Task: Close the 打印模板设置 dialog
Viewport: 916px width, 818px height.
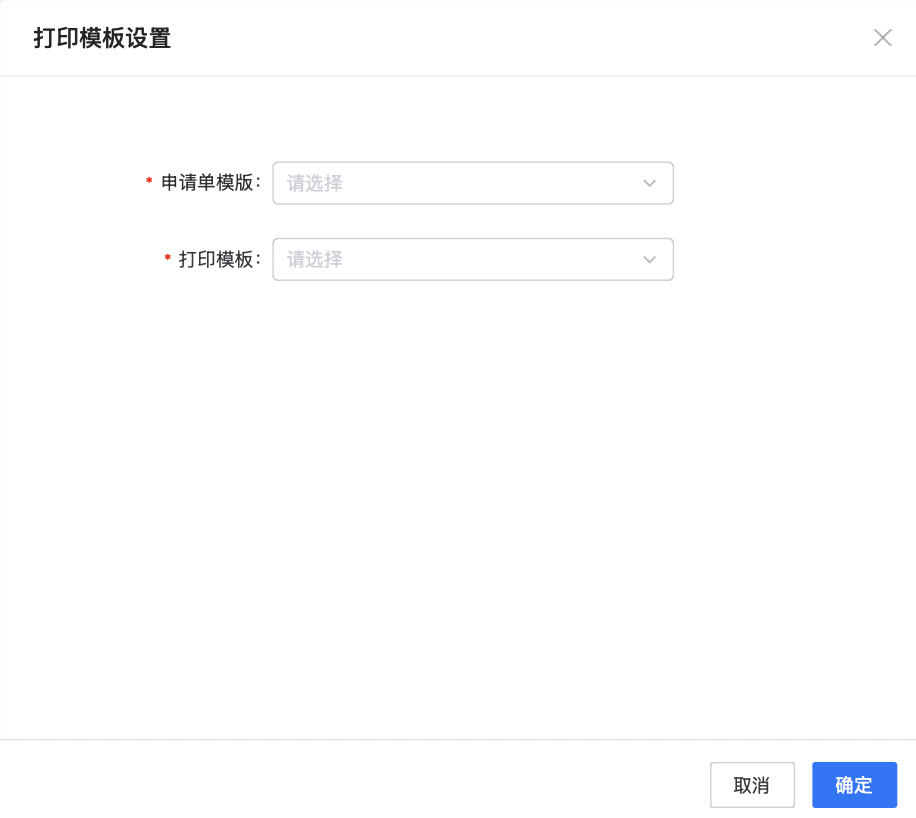Action: pos(882,38)
